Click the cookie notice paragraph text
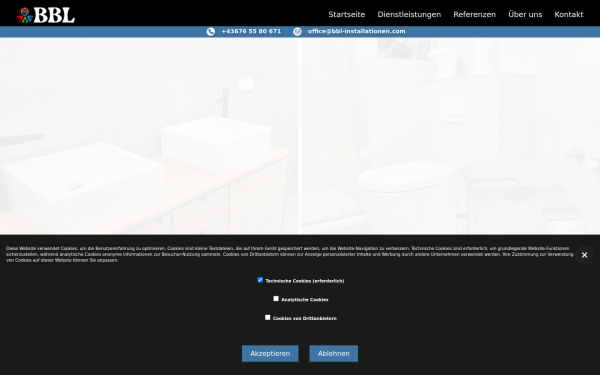Image resolution: width=600 pixels, height=375 pixels. [289, 254]
